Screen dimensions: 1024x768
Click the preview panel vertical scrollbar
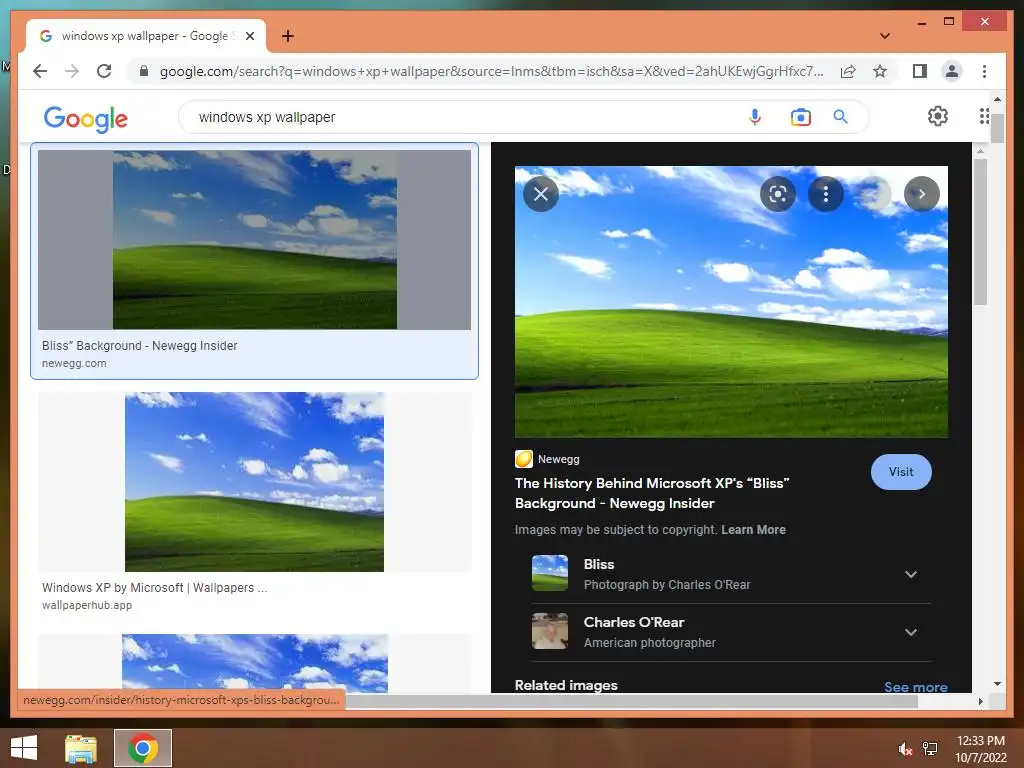(980, 231)
